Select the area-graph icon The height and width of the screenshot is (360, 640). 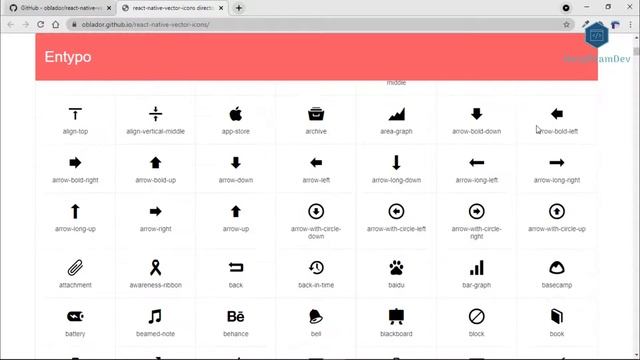[396, 114]
